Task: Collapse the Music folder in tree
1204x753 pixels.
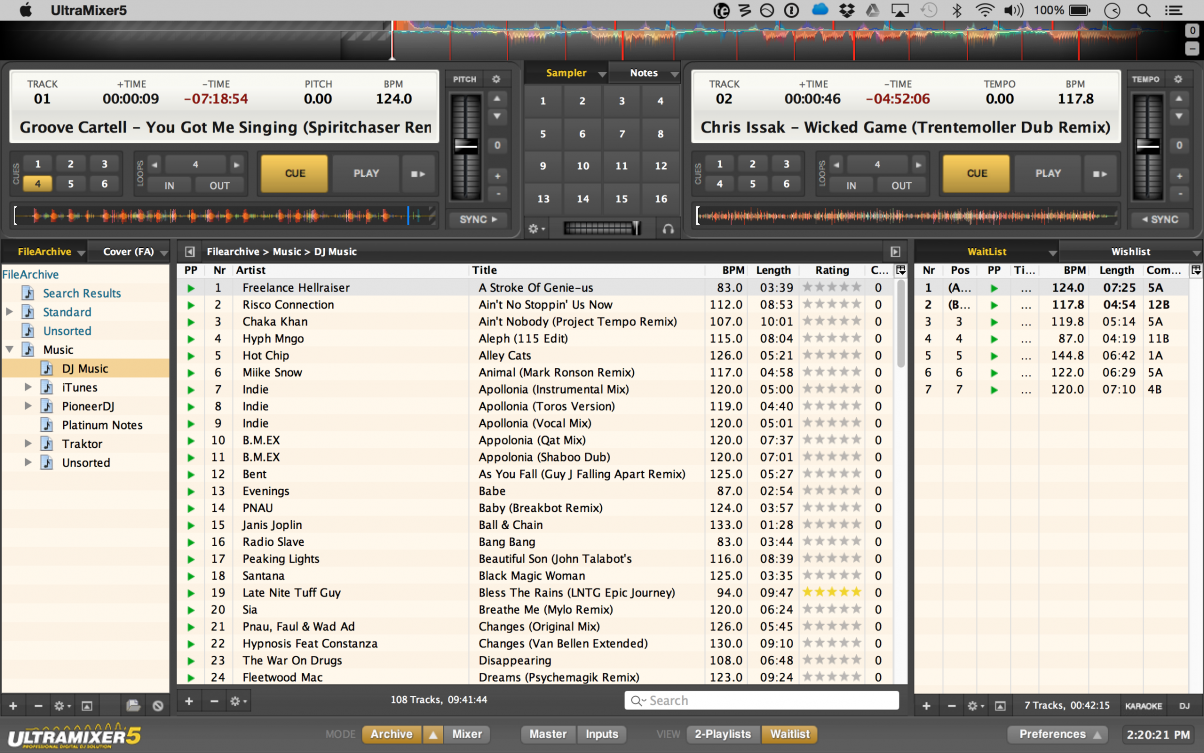Action: pyautogui.click(x=10, y=350)
